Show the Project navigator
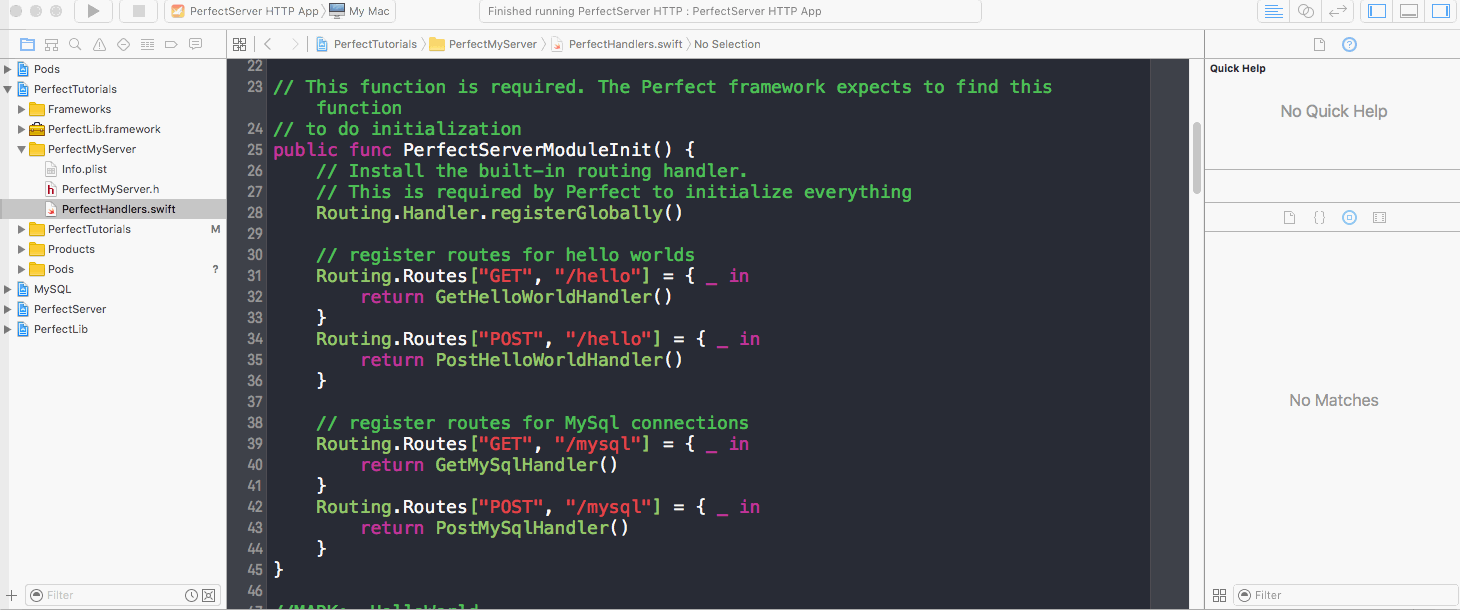1460x610 pixels. 27,44
